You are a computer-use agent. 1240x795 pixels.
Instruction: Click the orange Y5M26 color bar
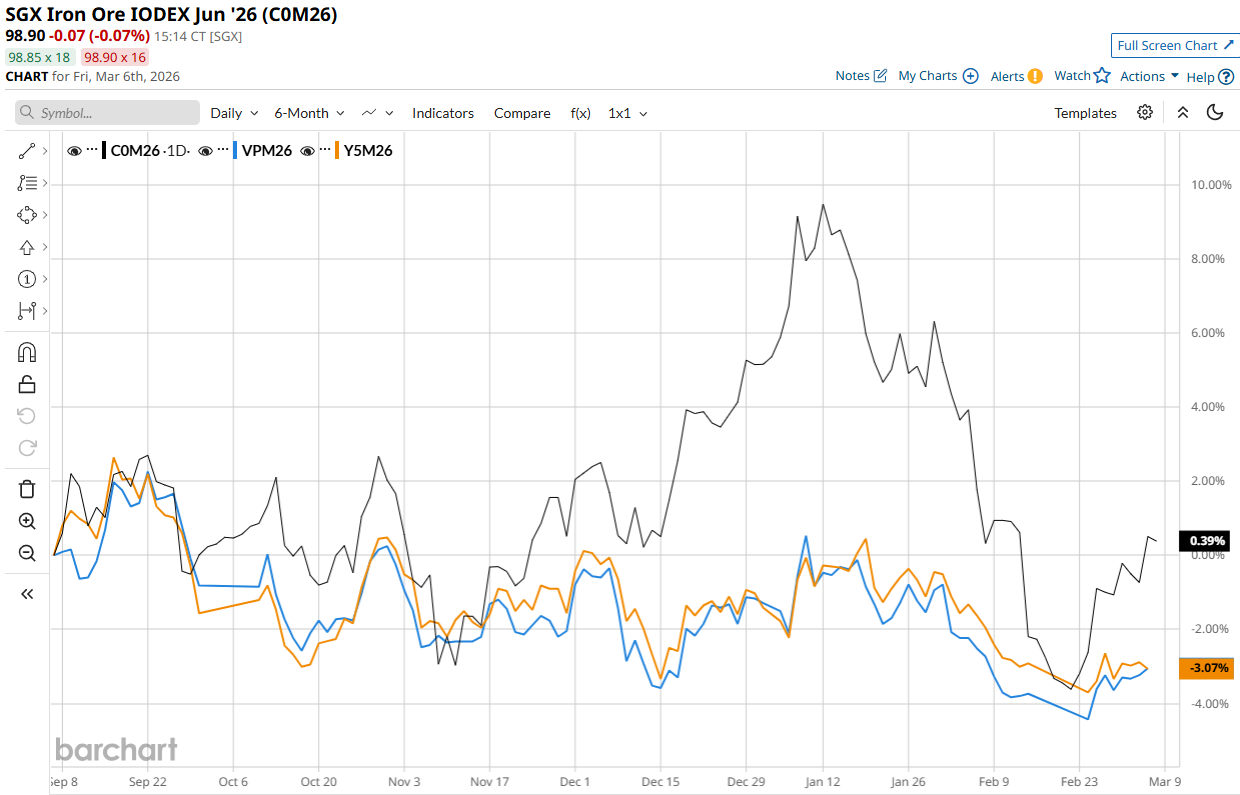[x=338, y=151]
